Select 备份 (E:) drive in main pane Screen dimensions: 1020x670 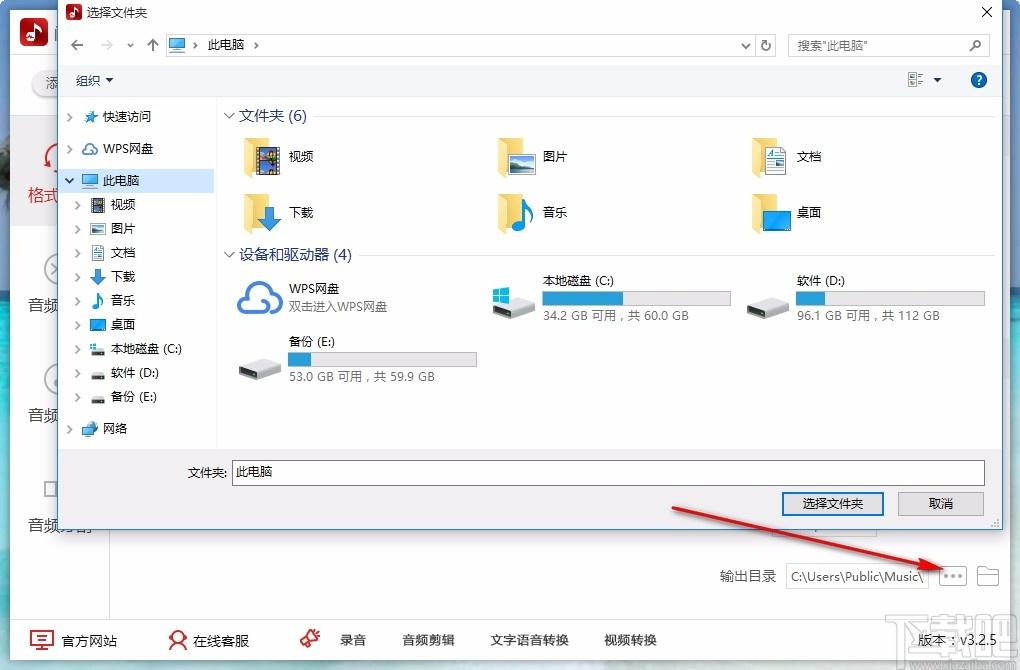[x=358, y=358]
